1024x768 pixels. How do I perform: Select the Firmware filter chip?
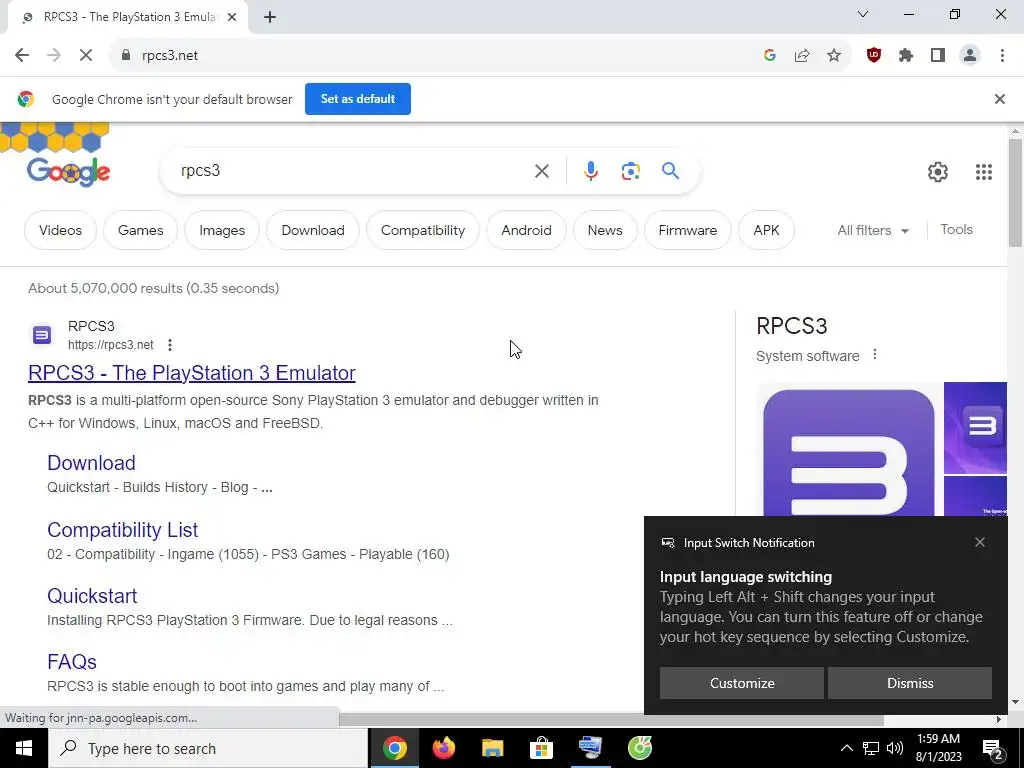coord(688,230)
